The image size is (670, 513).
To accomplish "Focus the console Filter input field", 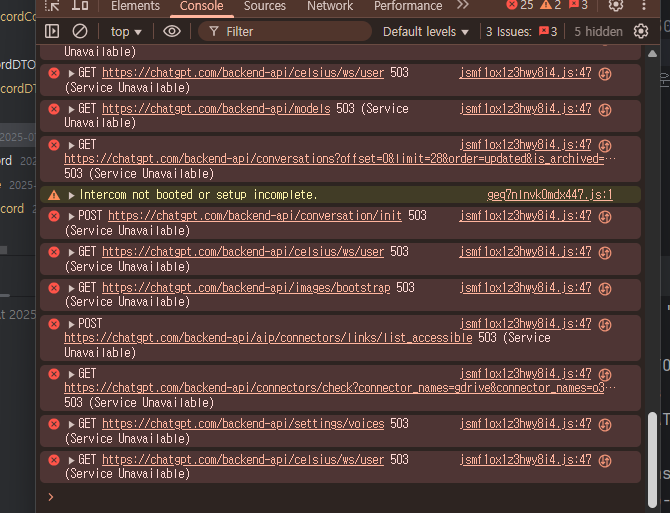I will 285,31.
